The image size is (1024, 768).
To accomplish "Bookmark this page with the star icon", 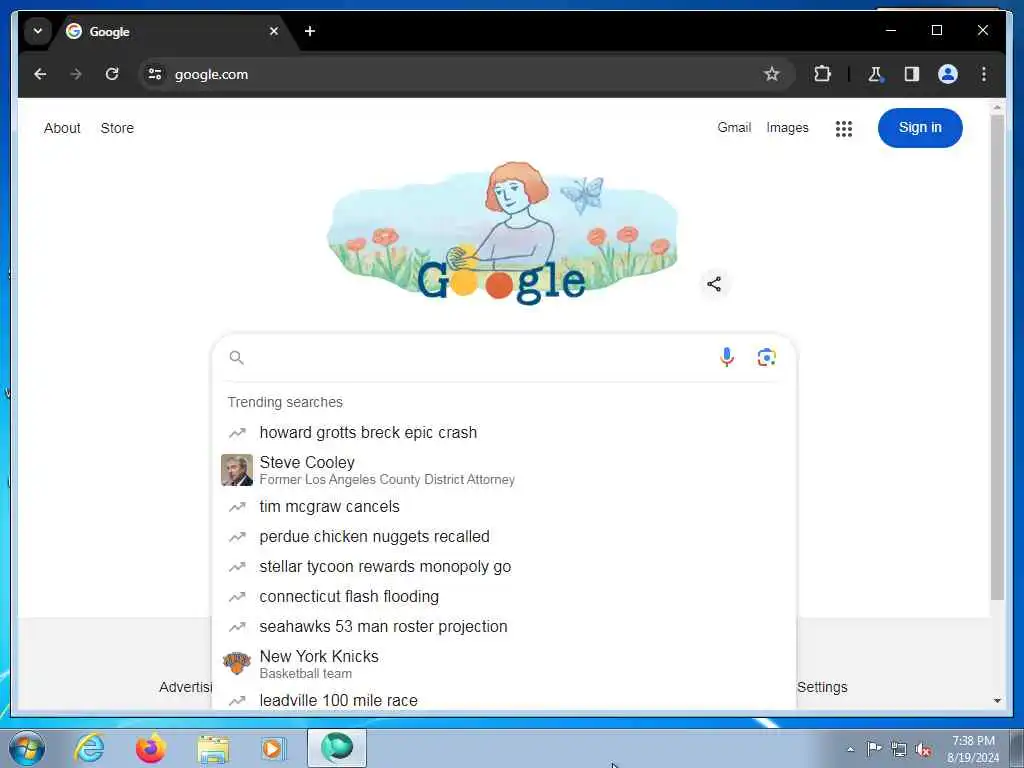I will tap(771, 74).
